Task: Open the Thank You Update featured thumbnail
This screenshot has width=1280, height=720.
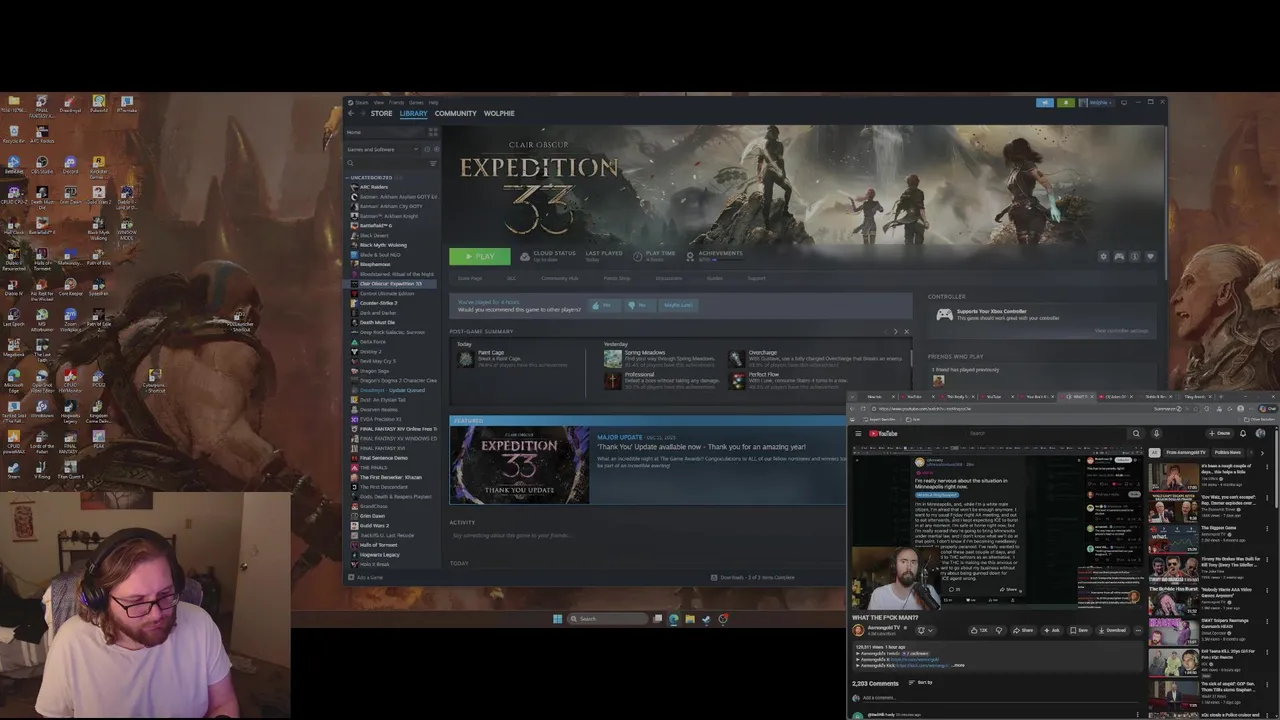Action: pyautogui.click(x=520, y=464)
